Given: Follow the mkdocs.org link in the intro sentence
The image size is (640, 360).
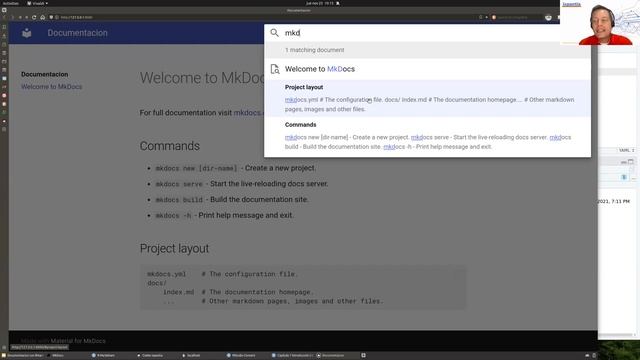Looking at the screenshot, I should (249, 113).
